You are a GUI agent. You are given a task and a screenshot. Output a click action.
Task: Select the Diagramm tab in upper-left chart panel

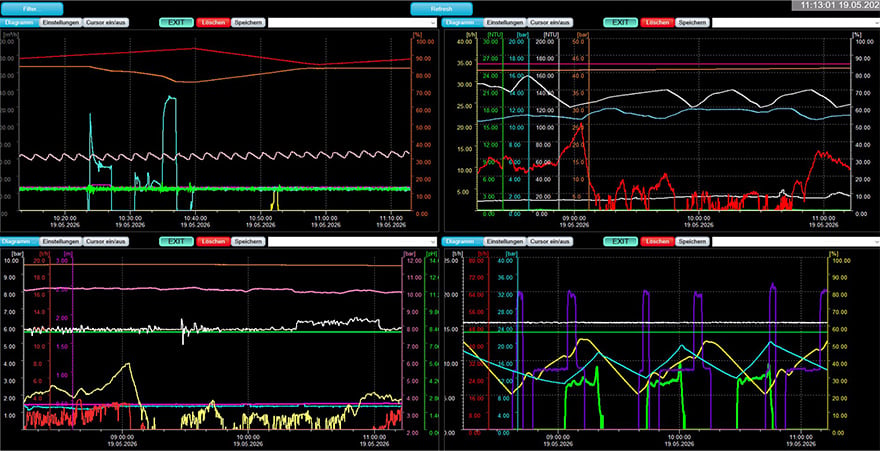pyautogui.click(x=20, y=22)
